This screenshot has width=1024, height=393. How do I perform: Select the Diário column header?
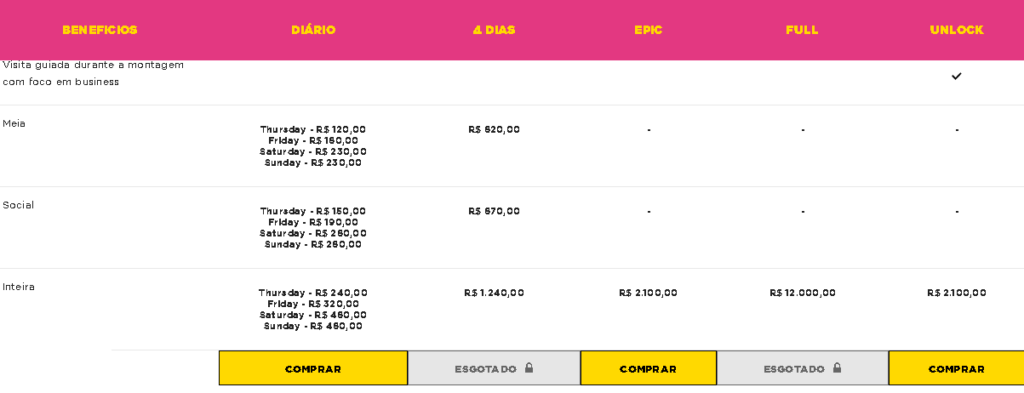[x=313, y=30]
